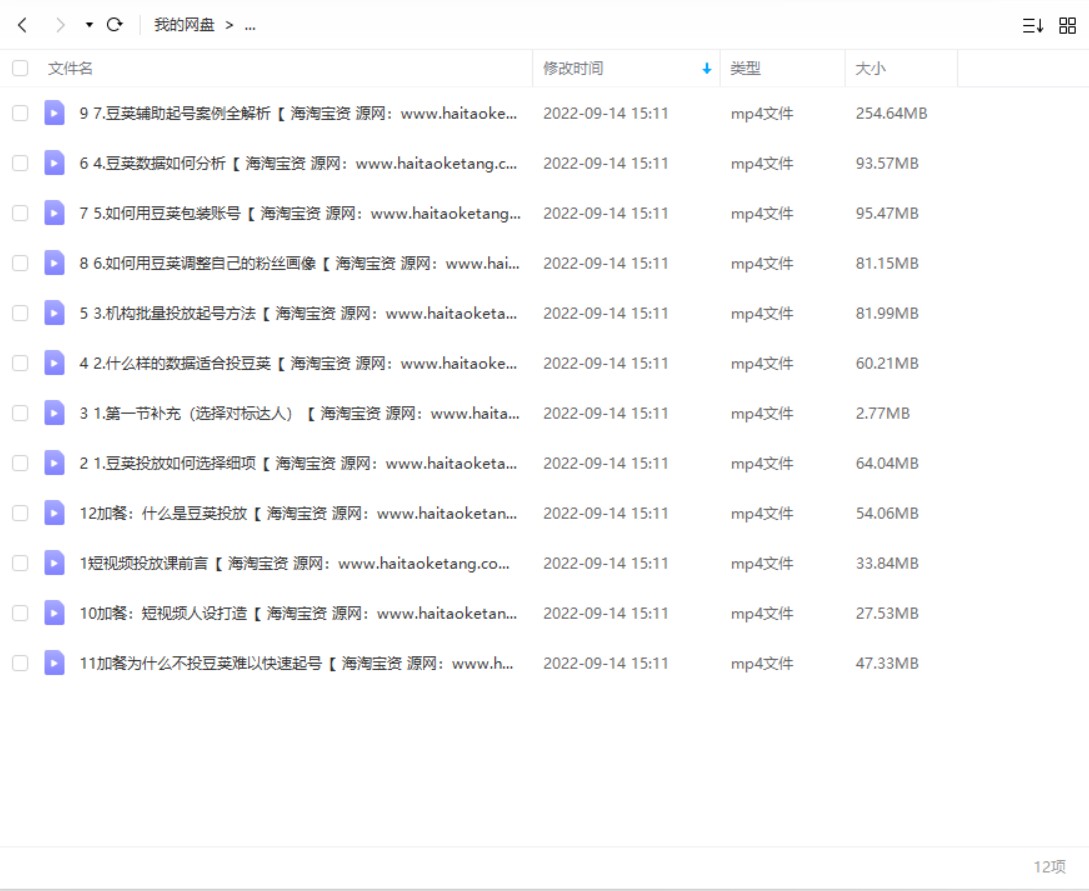
Task: Check the box for 9 7.豆荚辅助起号案例全解析
Action: (20, 113)
